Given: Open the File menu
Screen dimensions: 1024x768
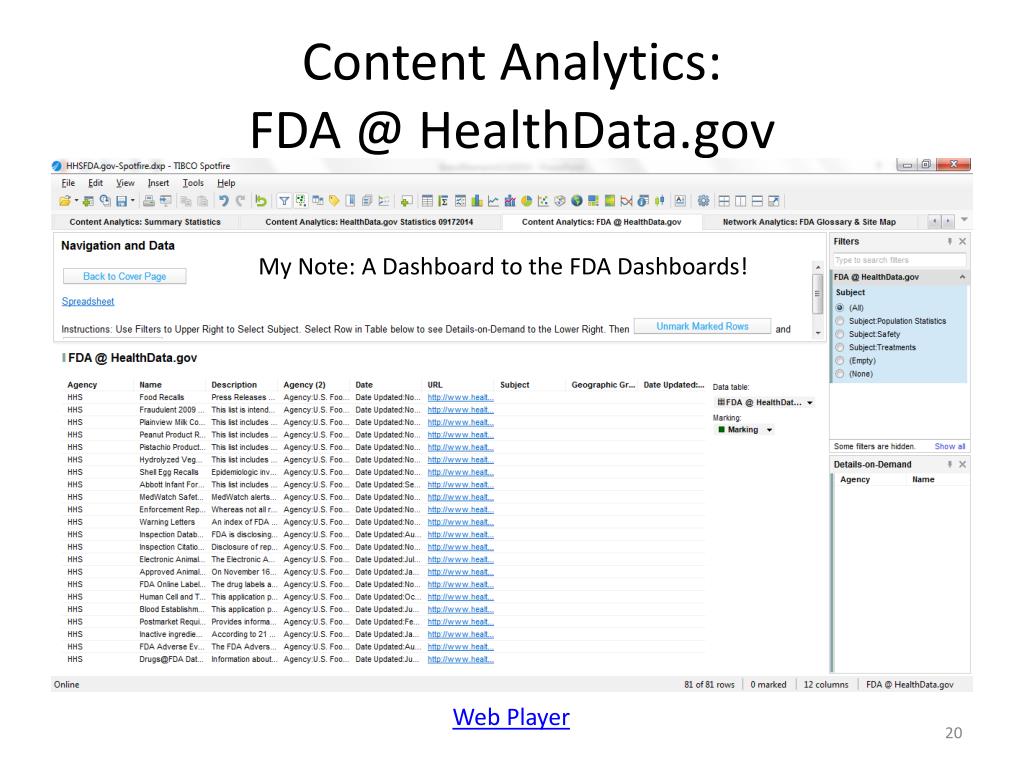Looking at the screenshot, I should pyautogui.click(x=68, y=183).
